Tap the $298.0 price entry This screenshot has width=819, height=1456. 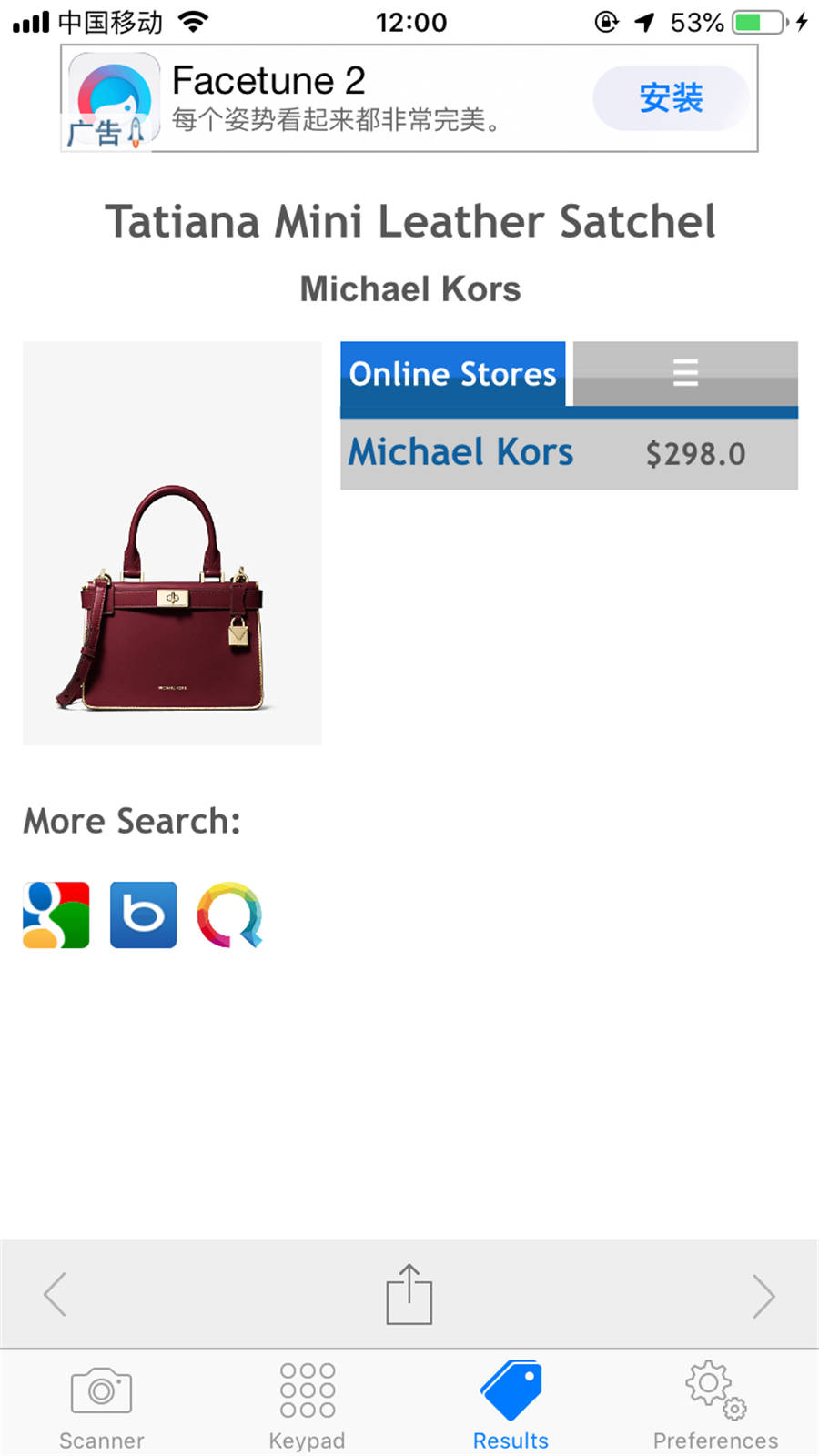696,453
